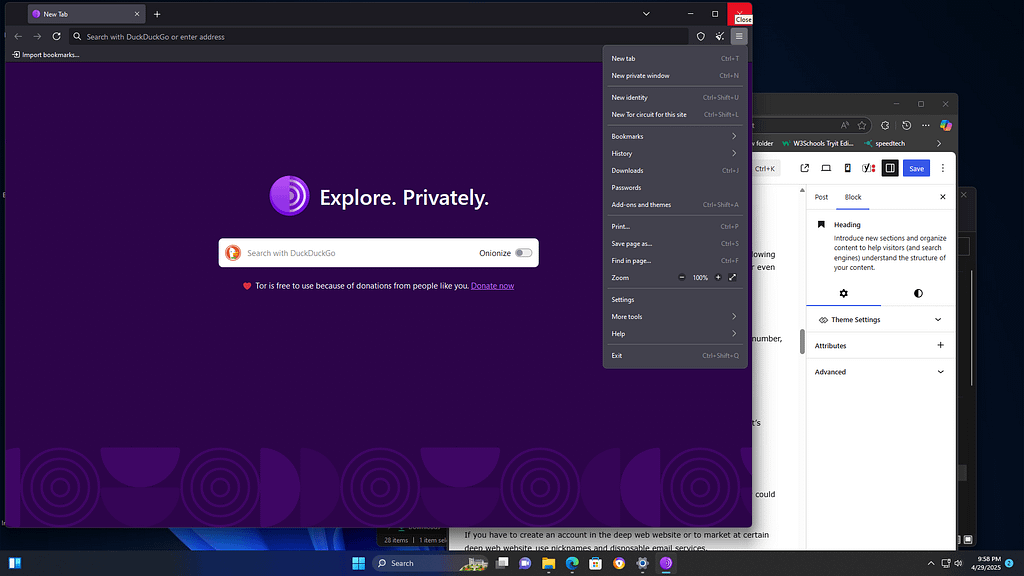Image resolution: width=1024 pixels, height=576 pixels.
Task: Expand the Advanced panel
Action: click(880, 372)
